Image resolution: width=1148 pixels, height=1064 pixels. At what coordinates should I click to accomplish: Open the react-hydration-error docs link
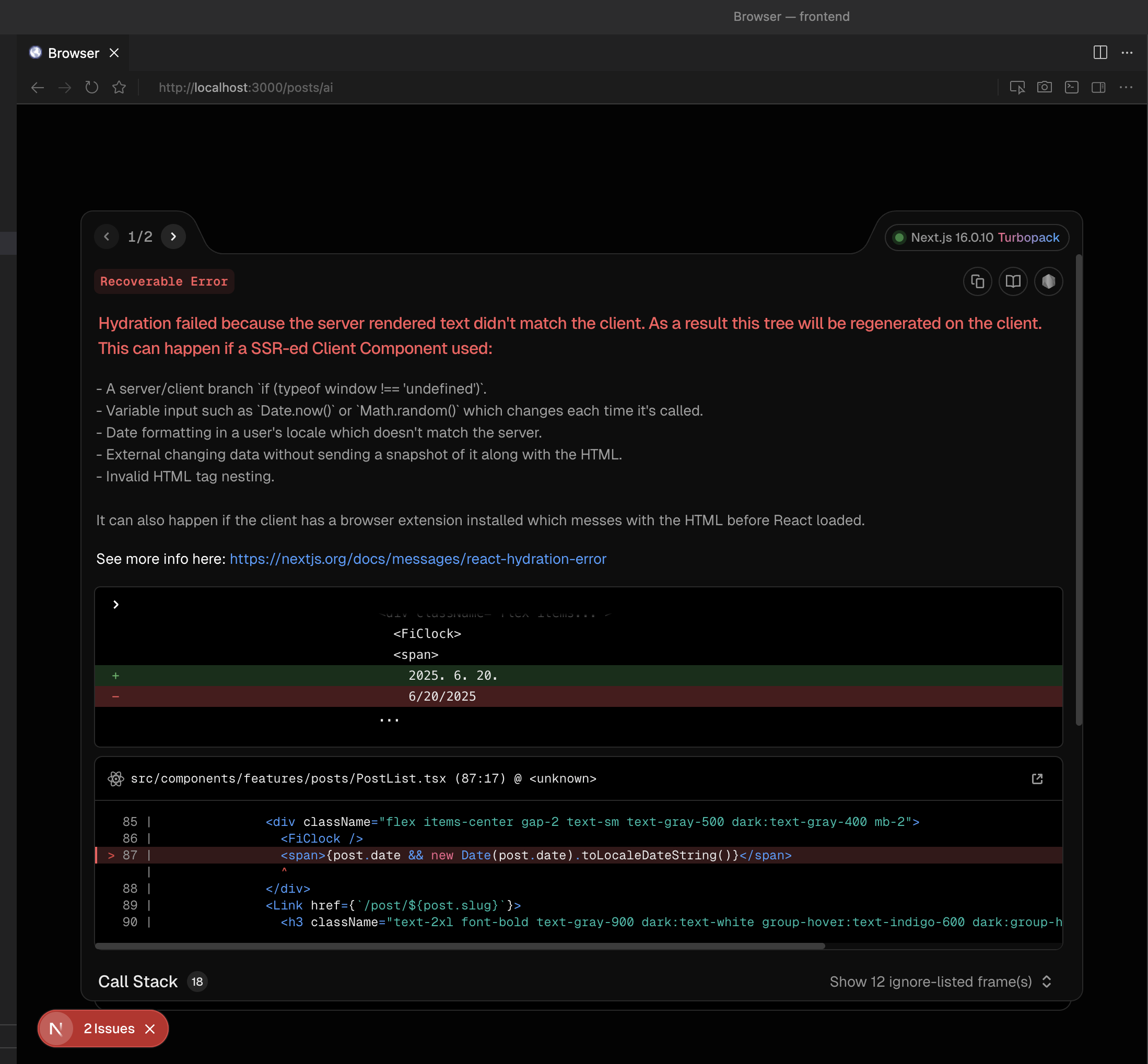point(418,559)
